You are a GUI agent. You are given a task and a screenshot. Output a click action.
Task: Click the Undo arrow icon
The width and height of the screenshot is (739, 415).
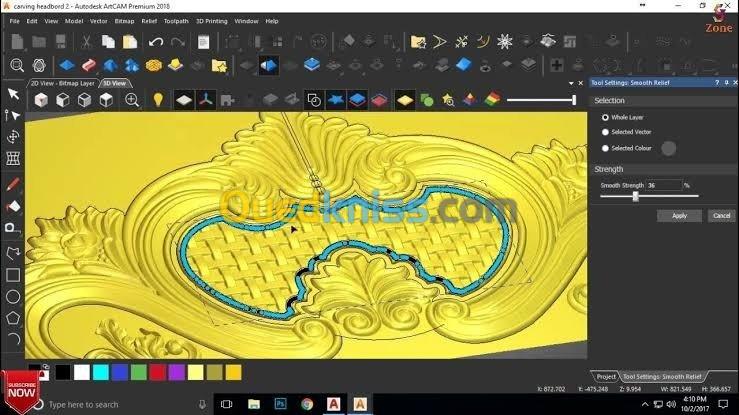tap(156, 42)
